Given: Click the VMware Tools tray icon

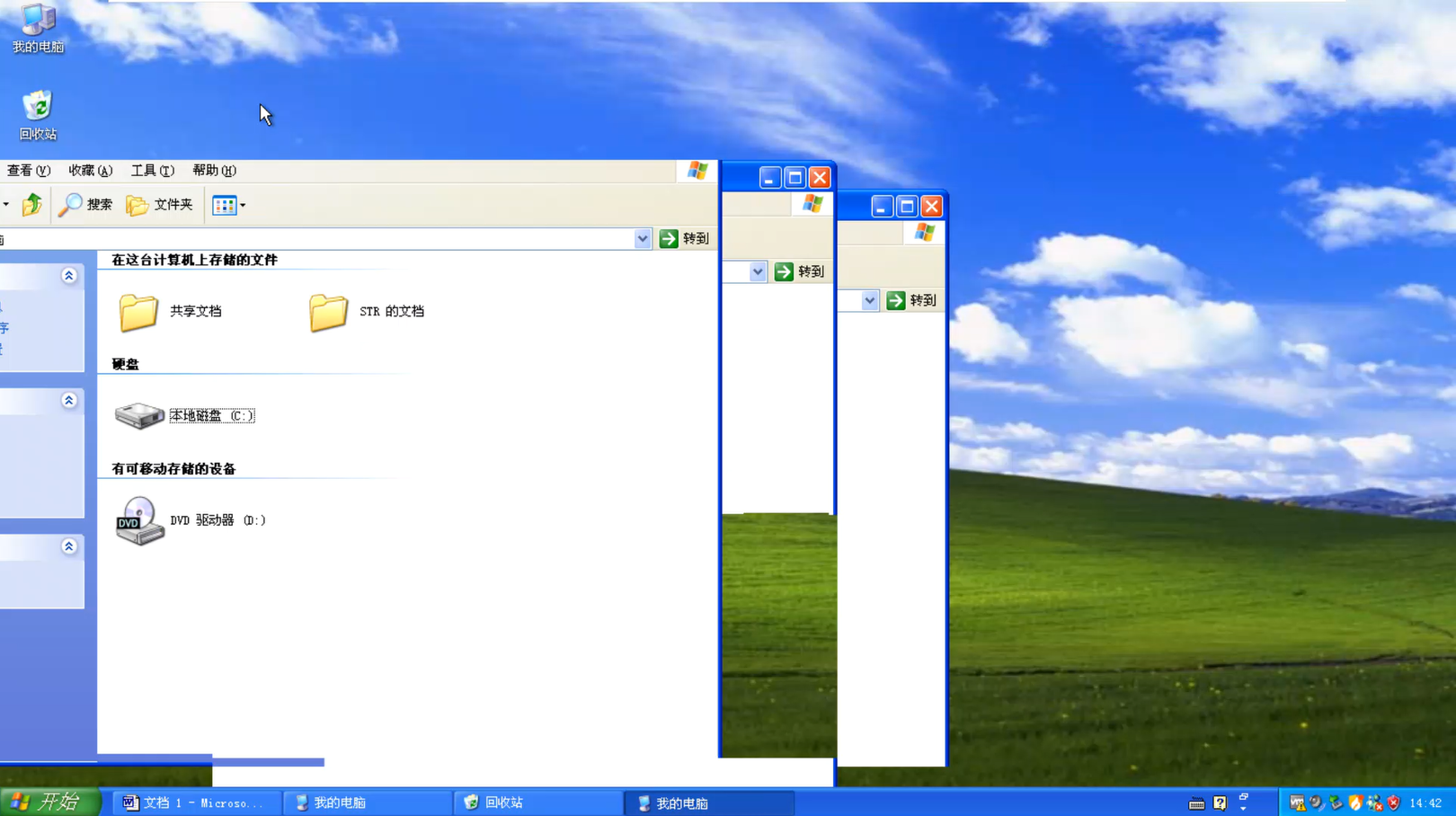Looking at the screenshot, I should point(1297,803).
